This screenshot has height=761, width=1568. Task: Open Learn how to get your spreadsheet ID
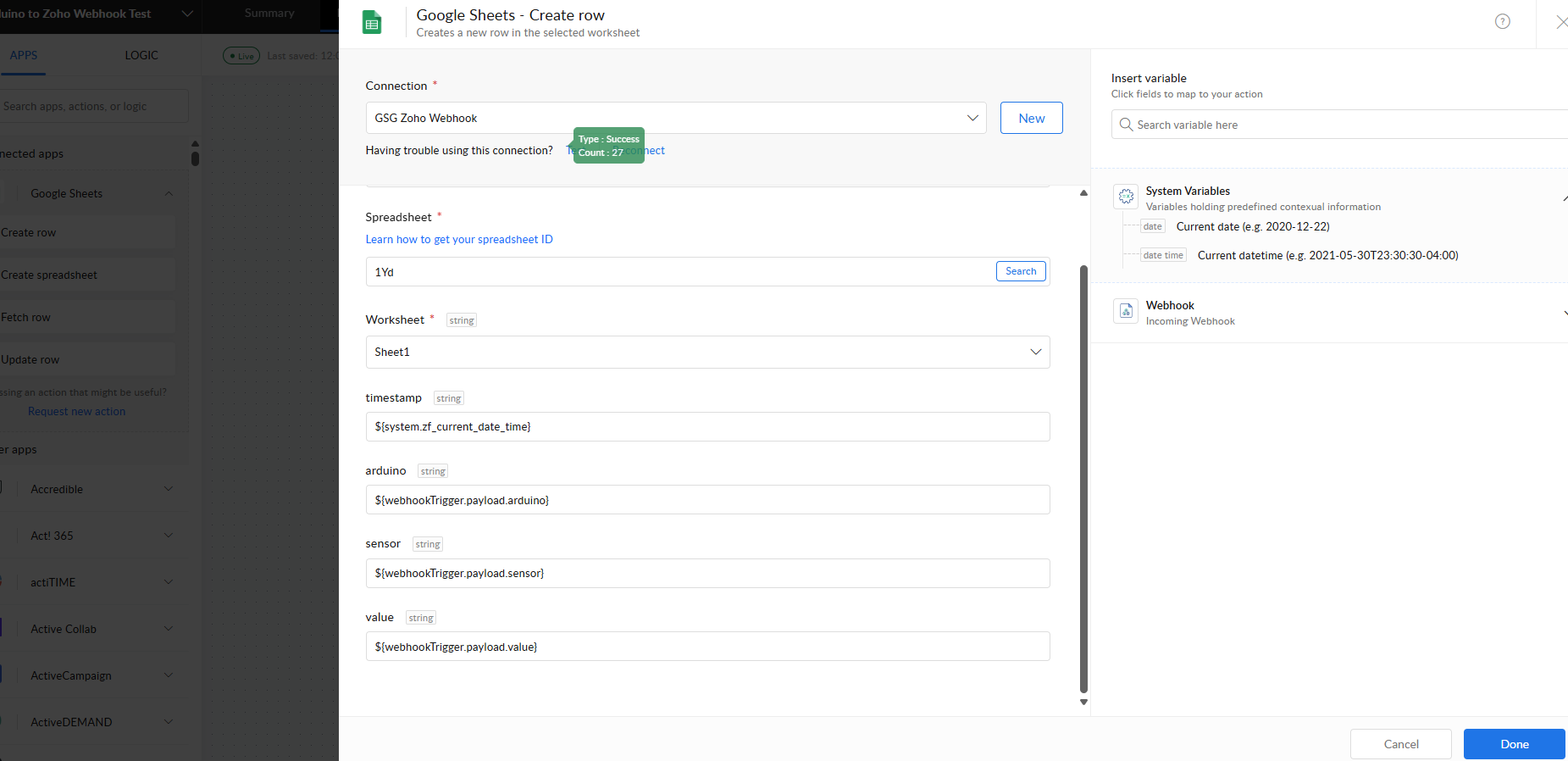point(459,239)
